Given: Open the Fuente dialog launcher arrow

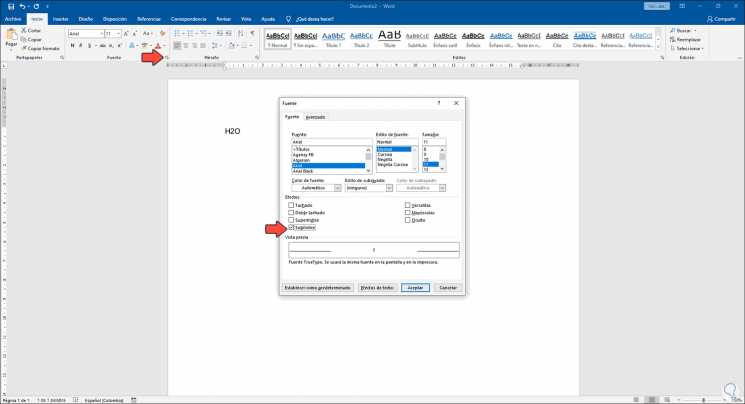Looking at the screenshot, I should click(166, 58).
